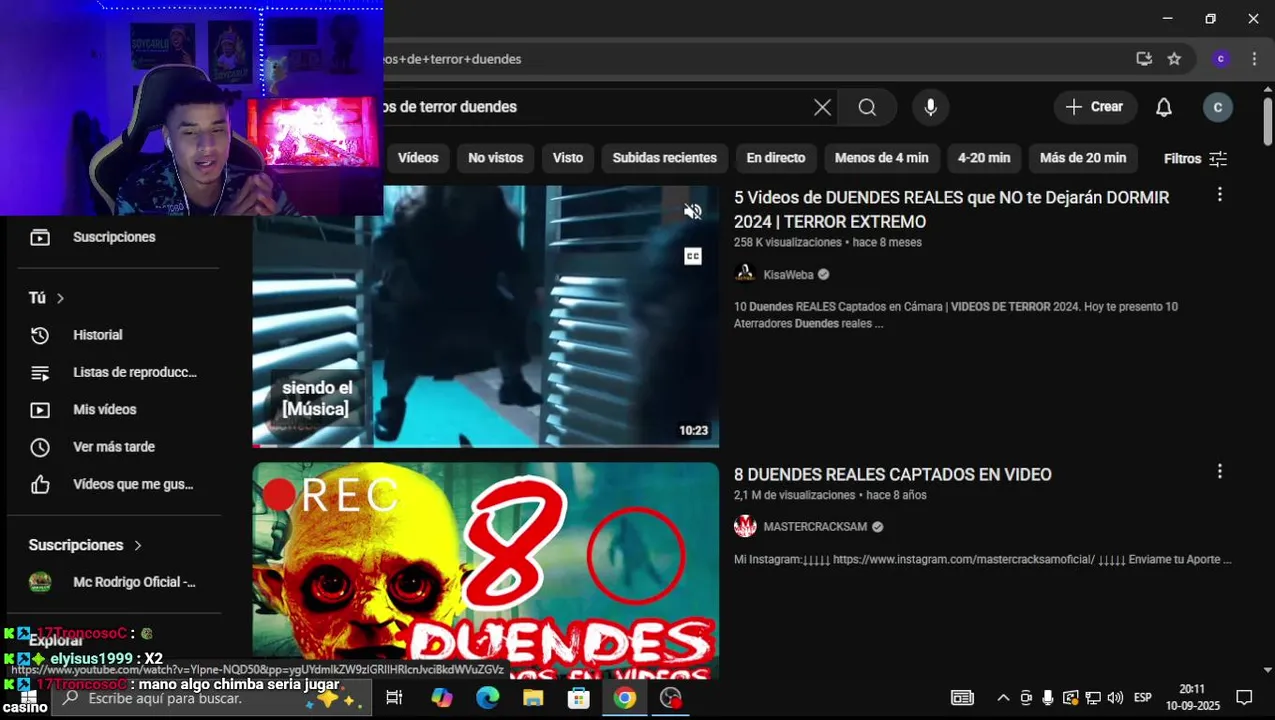Open the Chrome profile avatar

click(x=1220, y=59)
